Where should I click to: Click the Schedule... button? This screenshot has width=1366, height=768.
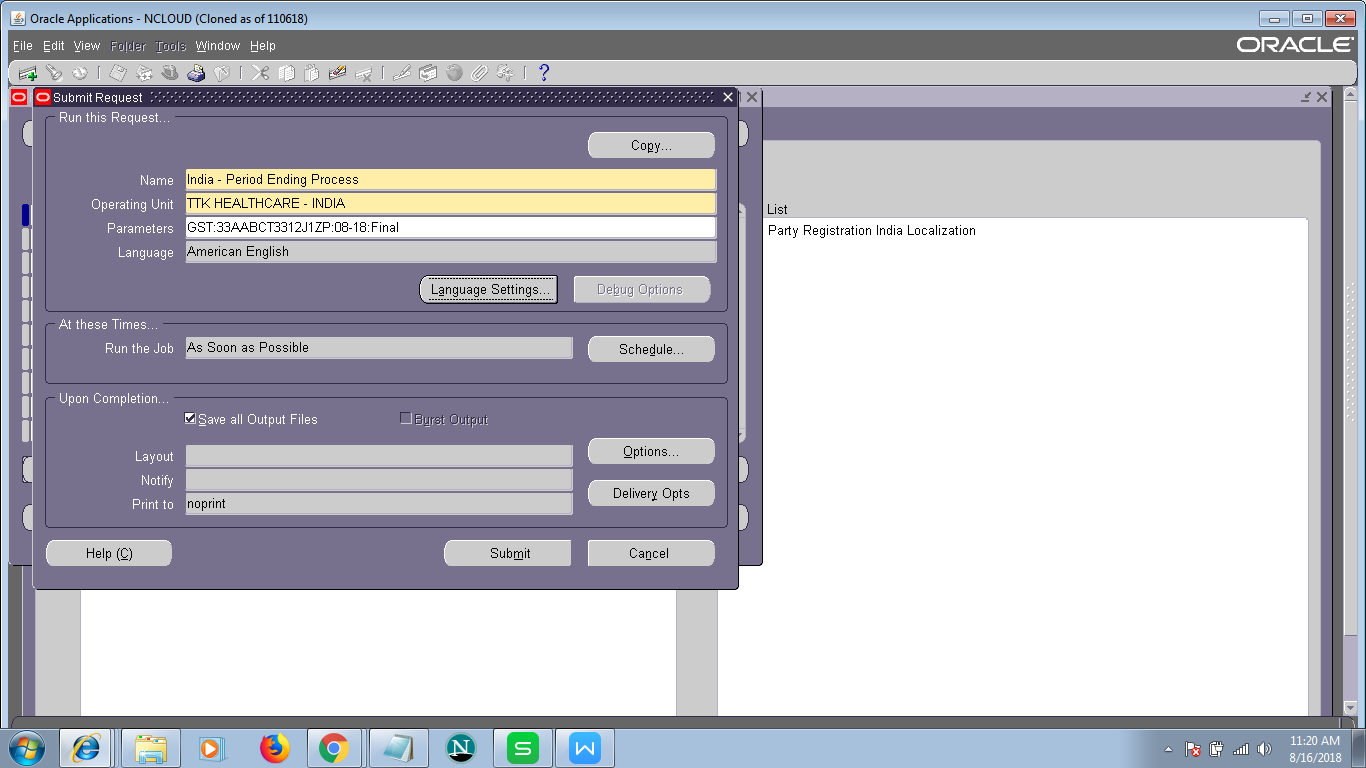[651, 349]
